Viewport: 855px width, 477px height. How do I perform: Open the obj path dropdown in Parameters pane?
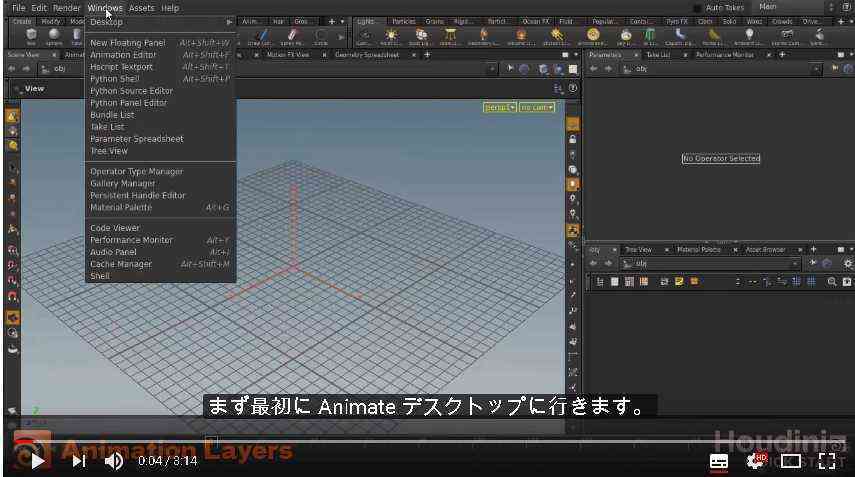coord(816,69)
